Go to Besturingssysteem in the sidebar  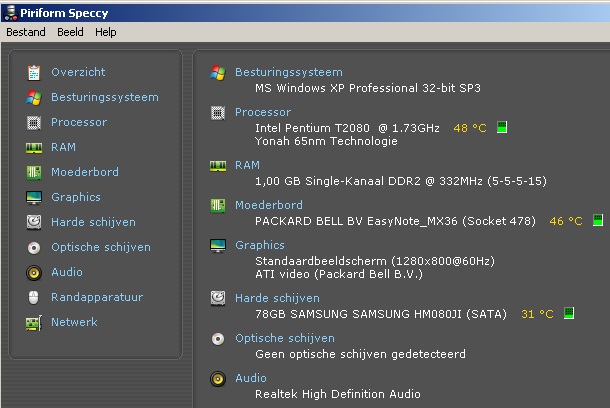(104, 97)
